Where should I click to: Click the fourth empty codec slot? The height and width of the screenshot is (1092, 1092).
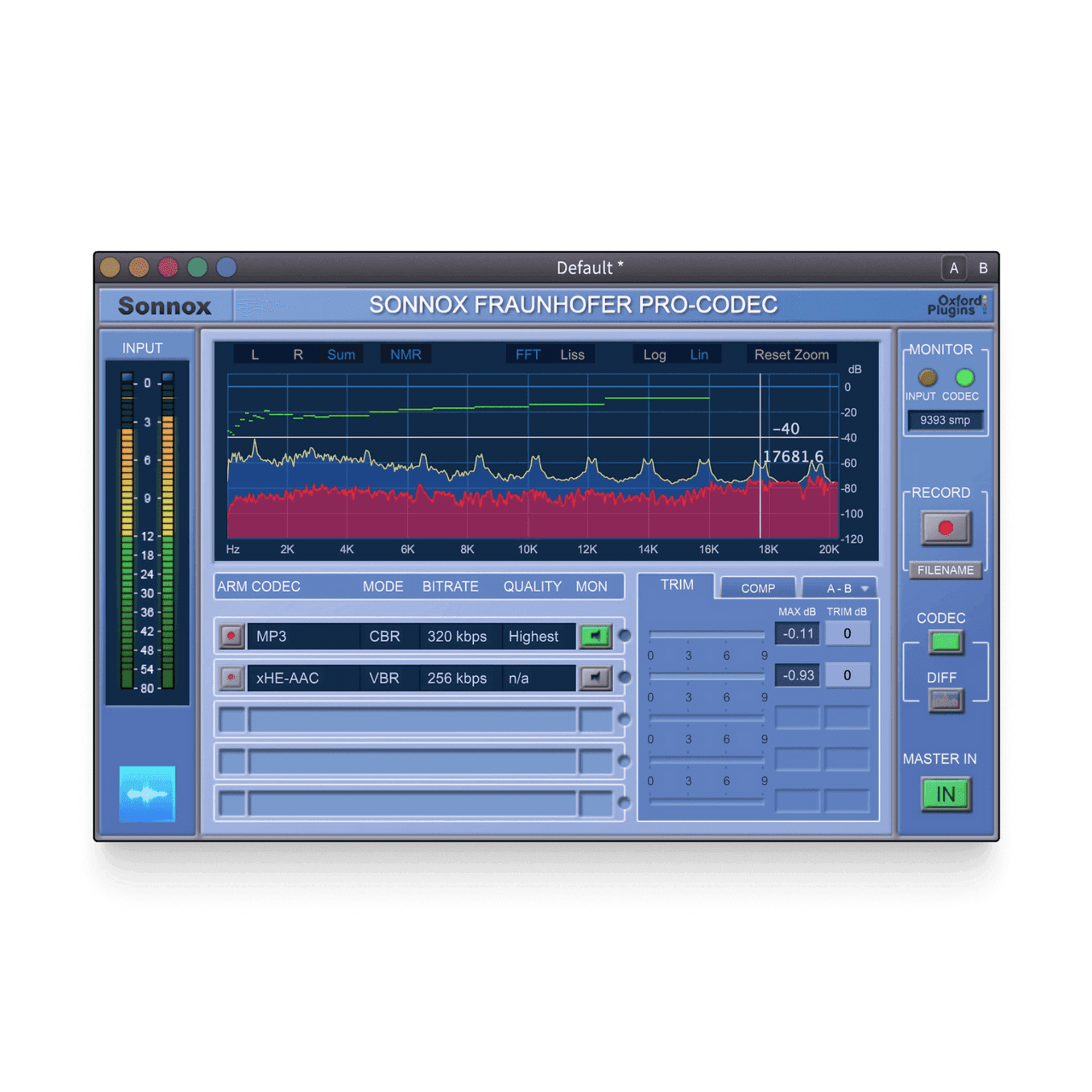(x=419, y=761)
